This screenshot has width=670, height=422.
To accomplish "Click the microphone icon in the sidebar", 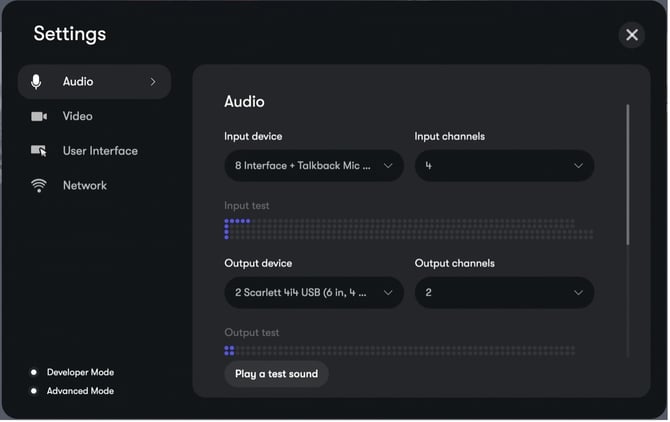I will click(38, 82).
